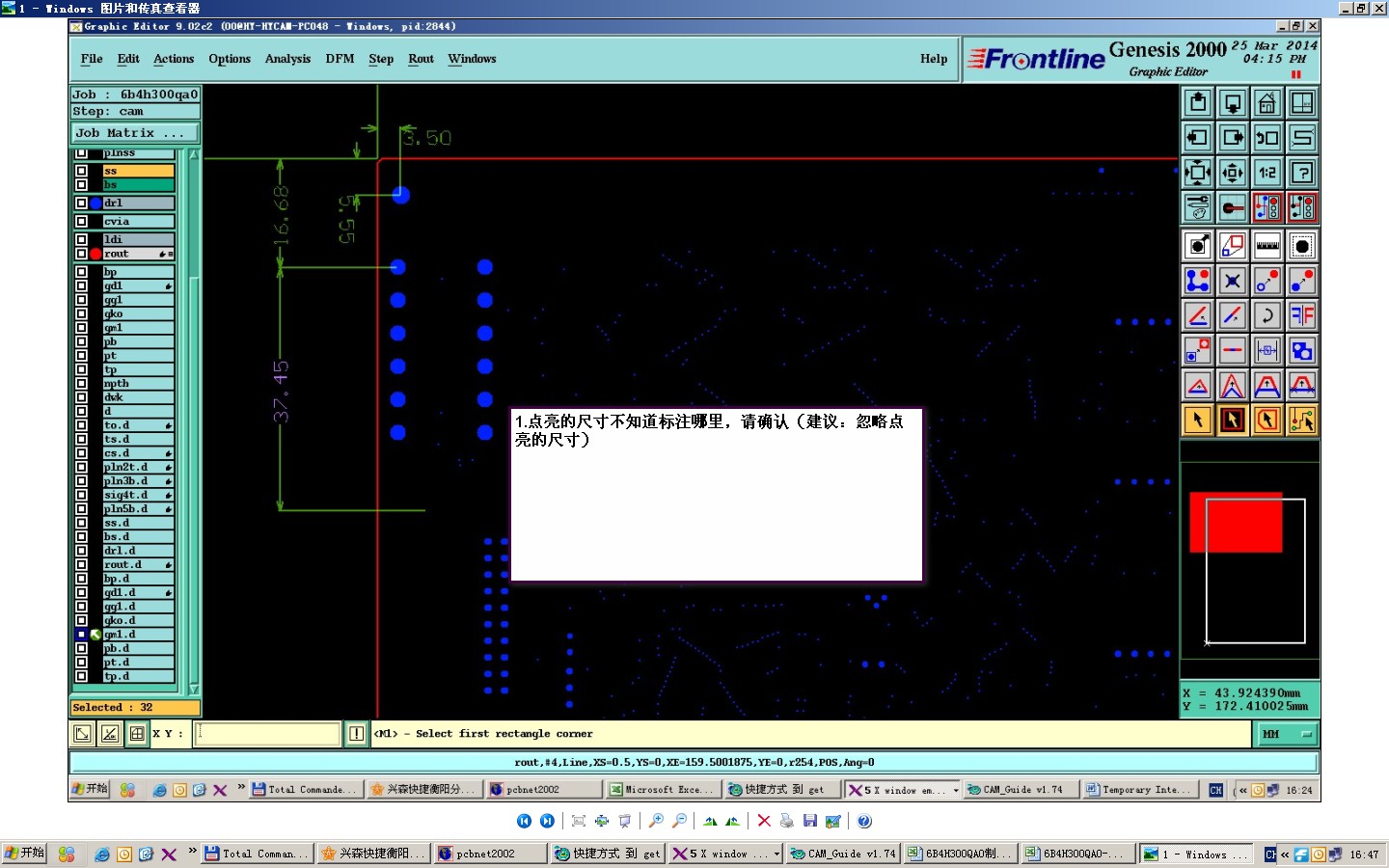Click the zoom in arrows icon

tap(1197, 173)
